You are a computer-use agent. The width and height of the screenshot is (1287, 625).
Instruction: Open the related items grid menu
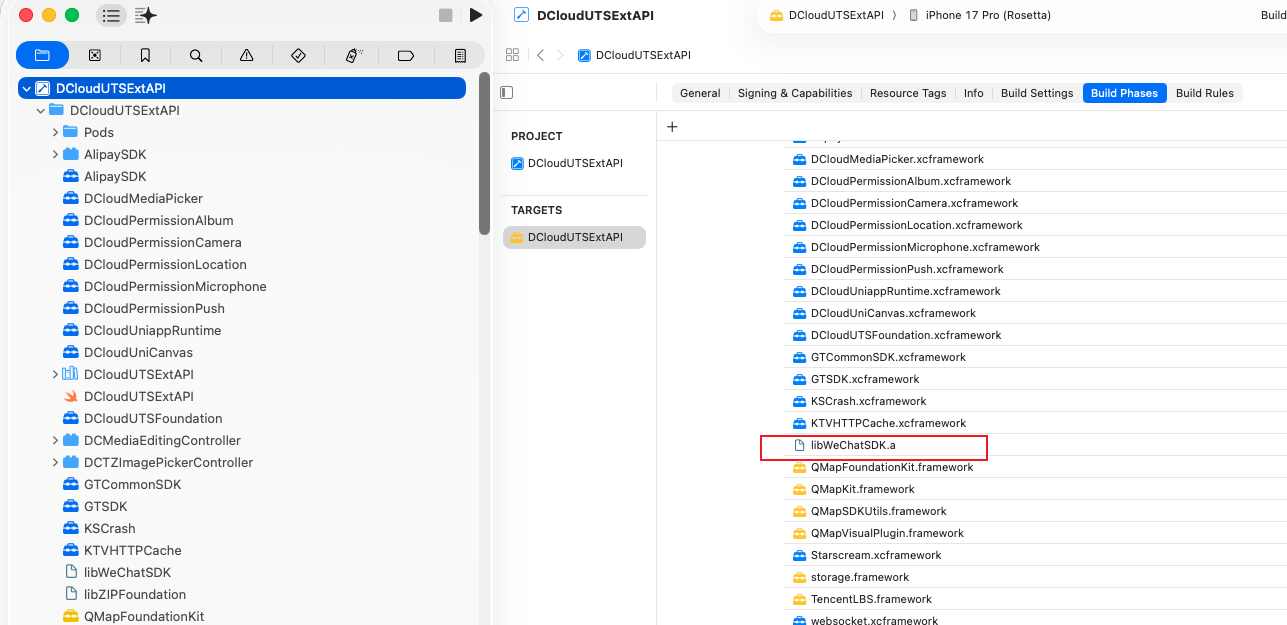pos(512,55)
